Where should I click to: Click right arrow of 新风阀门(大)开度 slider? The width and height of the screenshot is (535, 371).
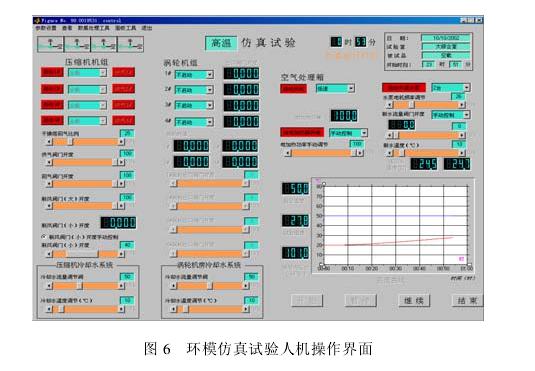click(x=121, y=206)
